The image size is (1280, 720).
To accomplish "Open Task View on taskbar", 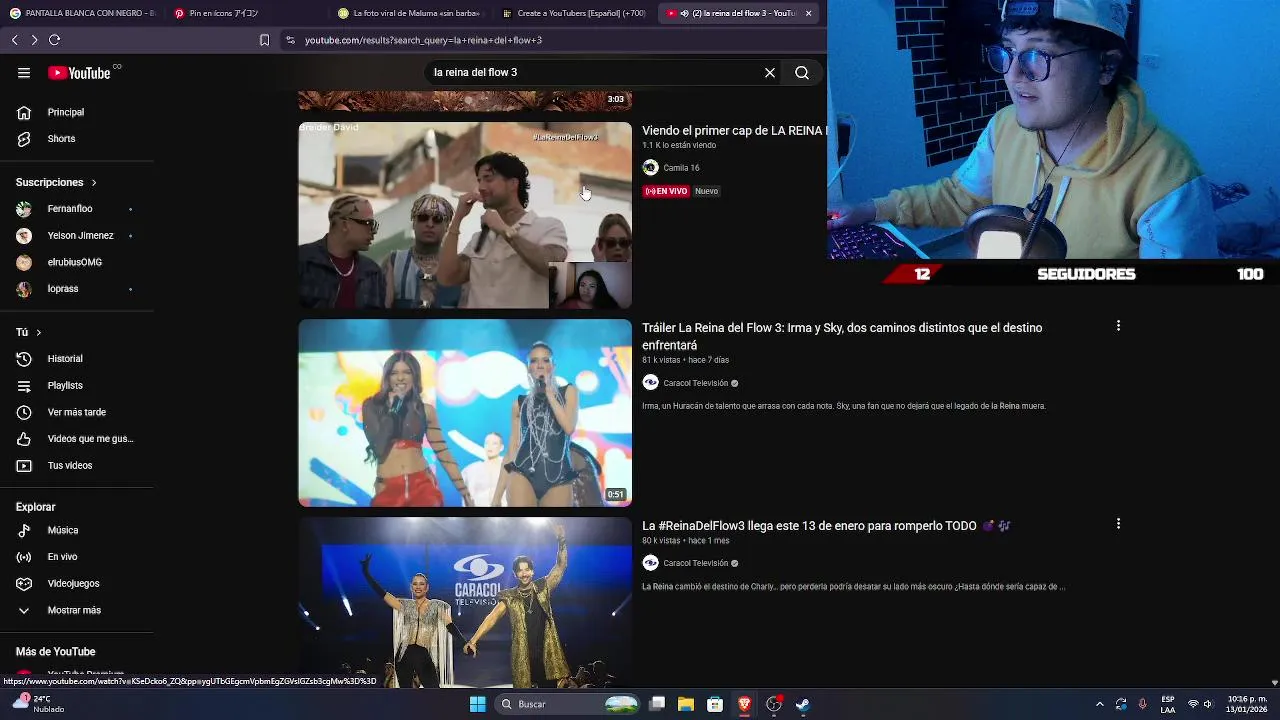I will click(x=657, y=704).
